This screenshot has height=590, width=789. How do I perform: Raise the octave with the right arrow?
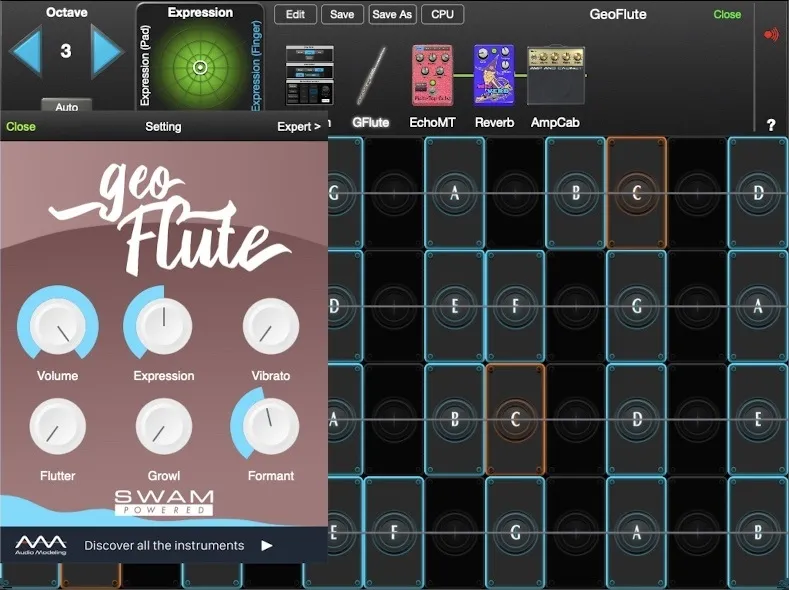coord(107,51)
